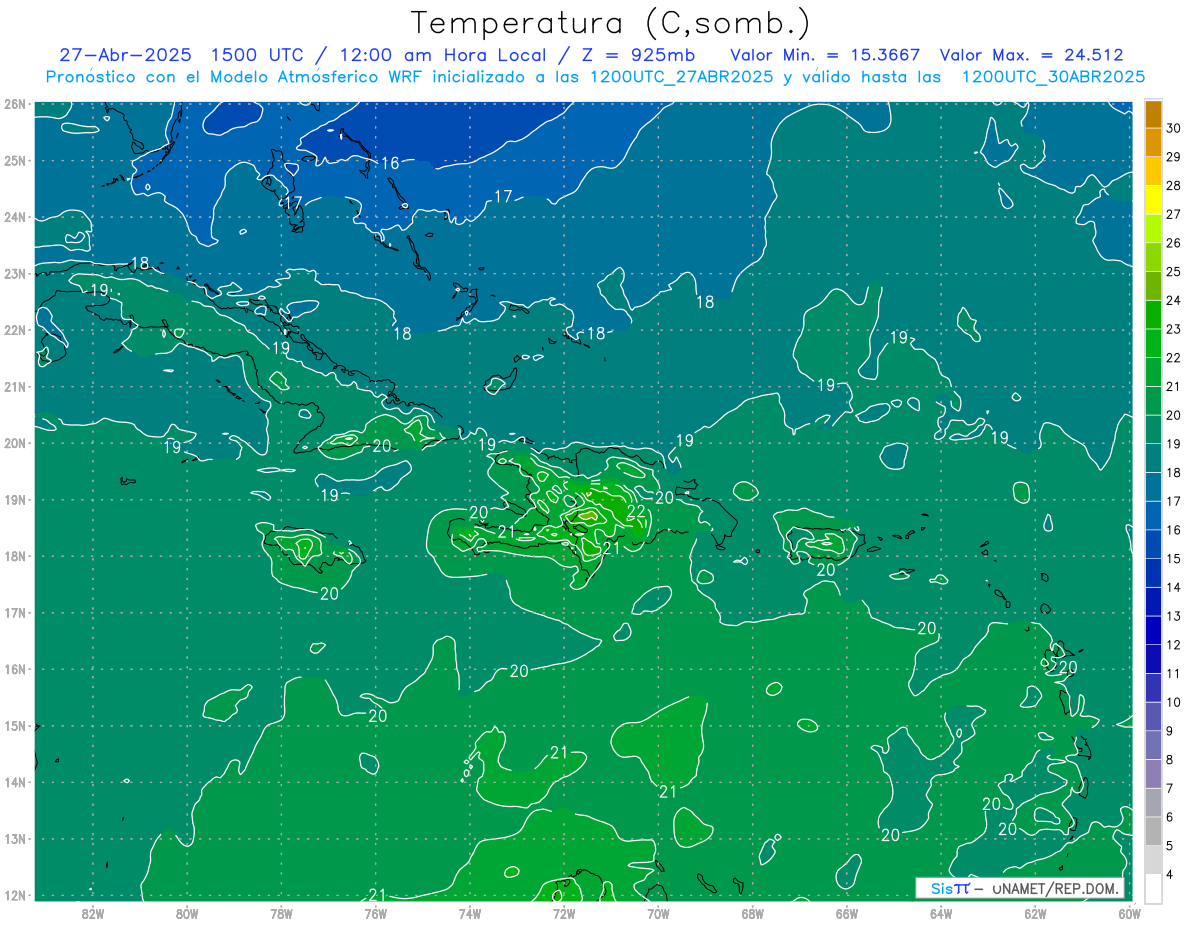The width and height of the screenshot is (1200, 927).
Task: Click the '22' contour label over Hispaniola
Action: (636, 511)
